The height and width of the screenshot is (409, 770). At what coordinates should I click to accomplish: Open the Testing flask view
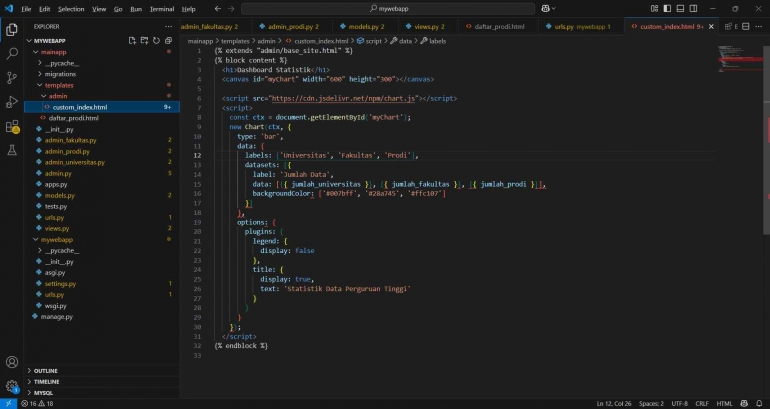(x=12, y=150)
